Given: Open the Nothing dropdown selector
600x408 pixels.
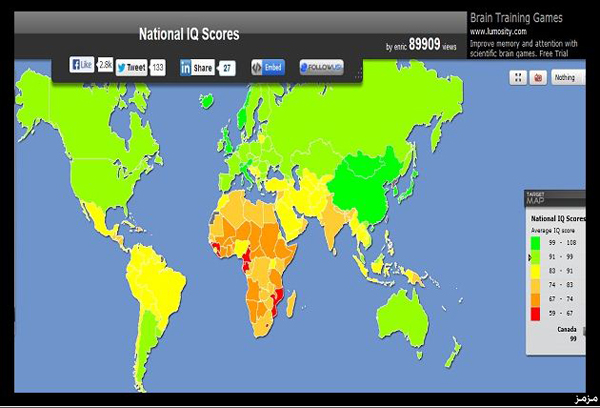Looking at the screenshot, I should (x=565, y=76).
